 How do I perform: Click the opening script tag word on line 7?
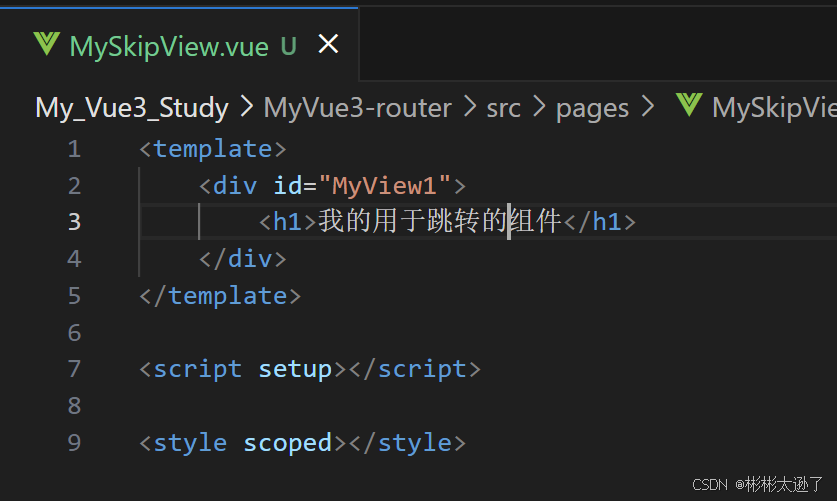click(x=198, y=369)
